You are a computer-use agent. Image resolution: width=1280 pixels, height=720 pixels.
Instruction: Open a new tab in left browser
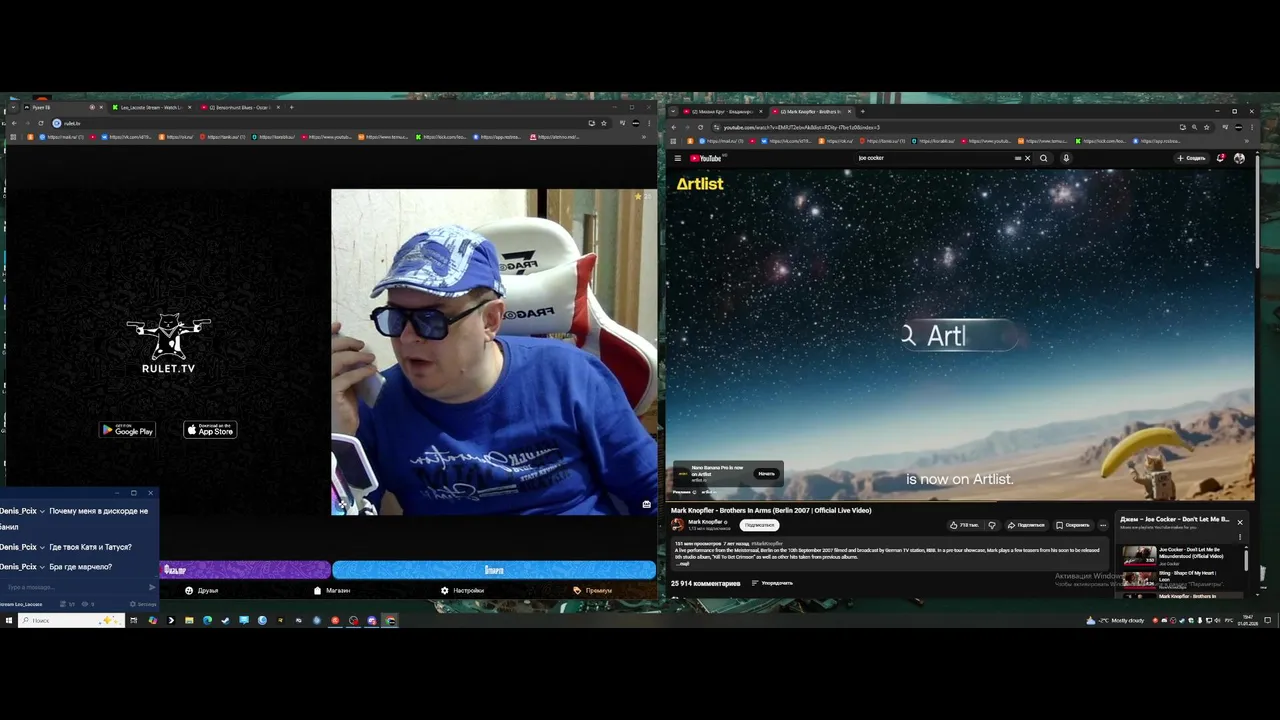291,107
